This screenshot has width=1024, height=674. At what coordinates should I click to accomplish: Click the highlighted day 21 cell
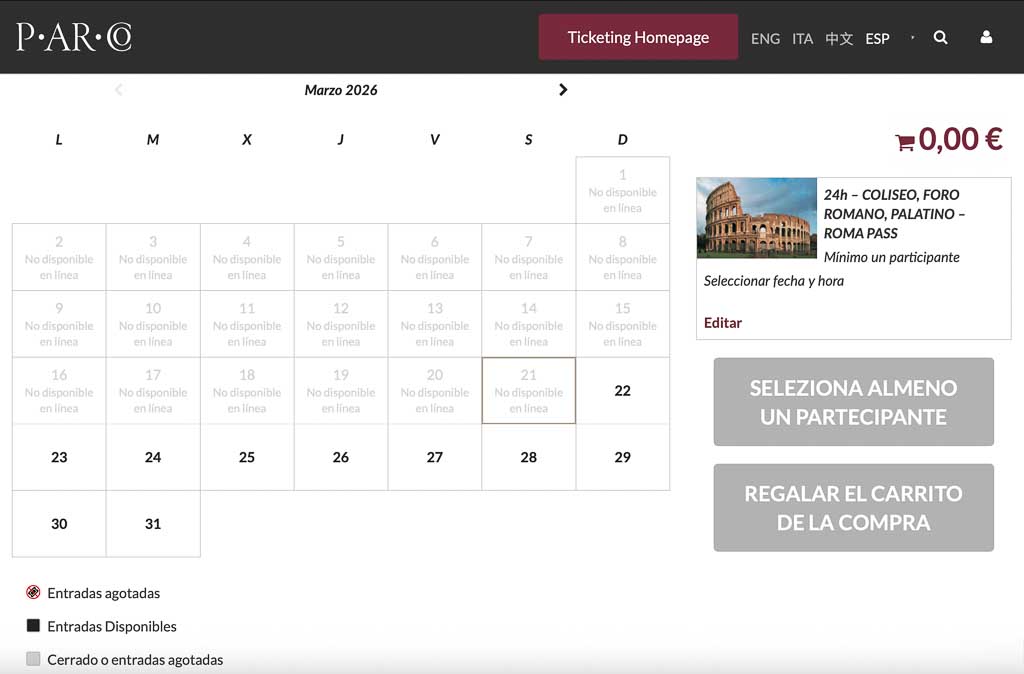click(x=529, y=391)
